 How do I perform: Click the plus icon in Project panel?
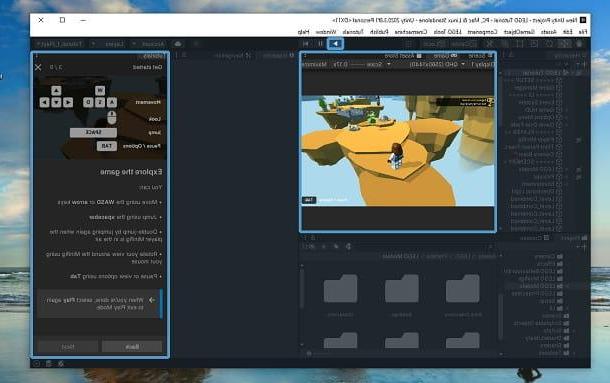click(x=583, y=247)
